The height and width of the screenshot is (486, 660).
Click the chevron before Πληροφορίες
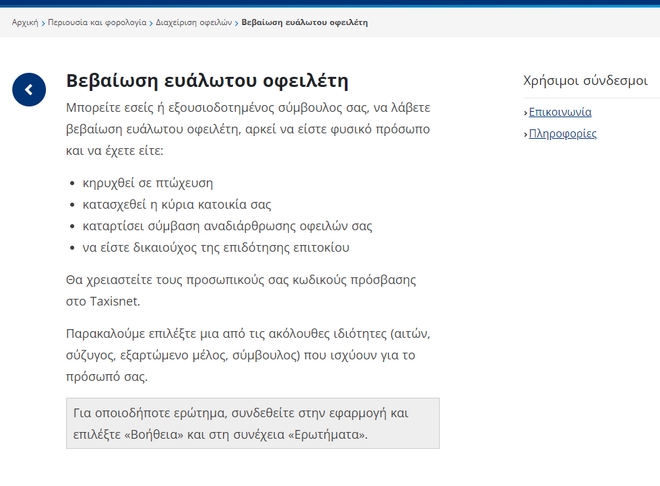525,134
